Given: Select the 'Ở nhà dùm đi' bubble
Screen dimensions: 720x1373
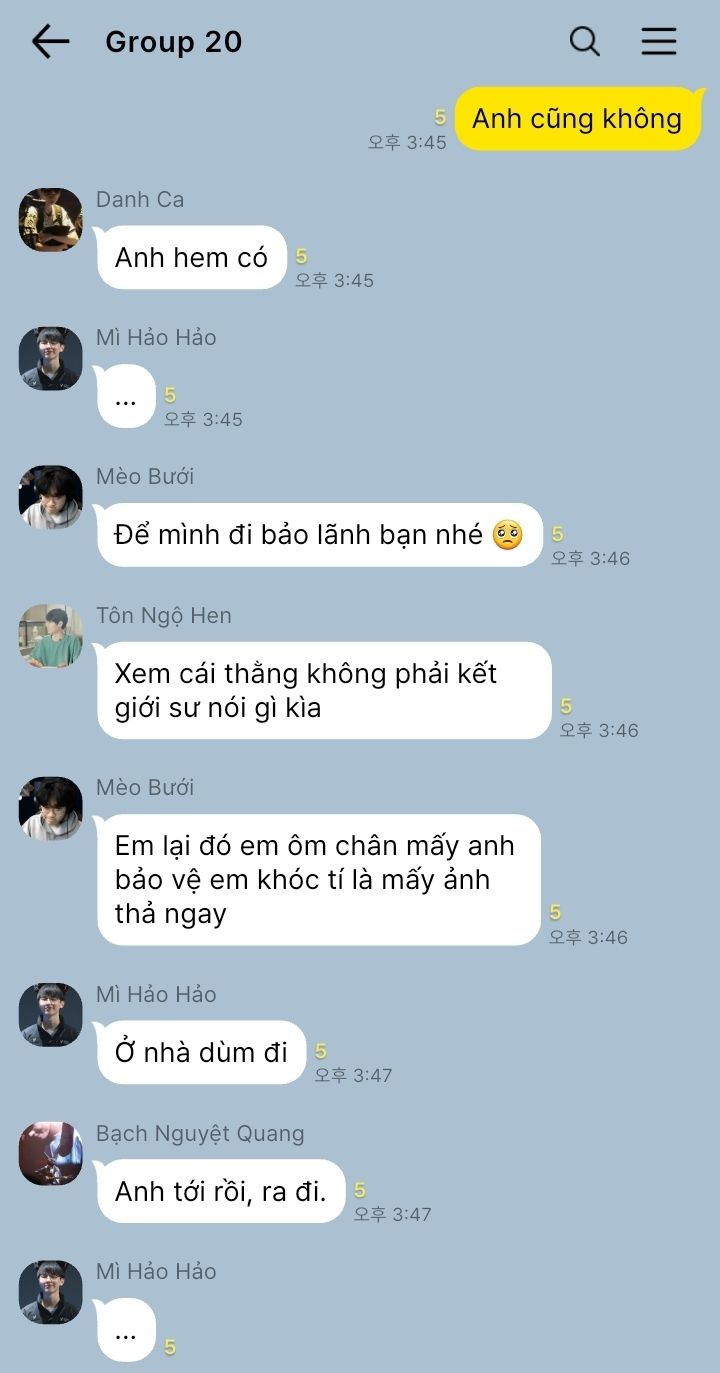Looking at the screenshot, I should (201, 1052).
